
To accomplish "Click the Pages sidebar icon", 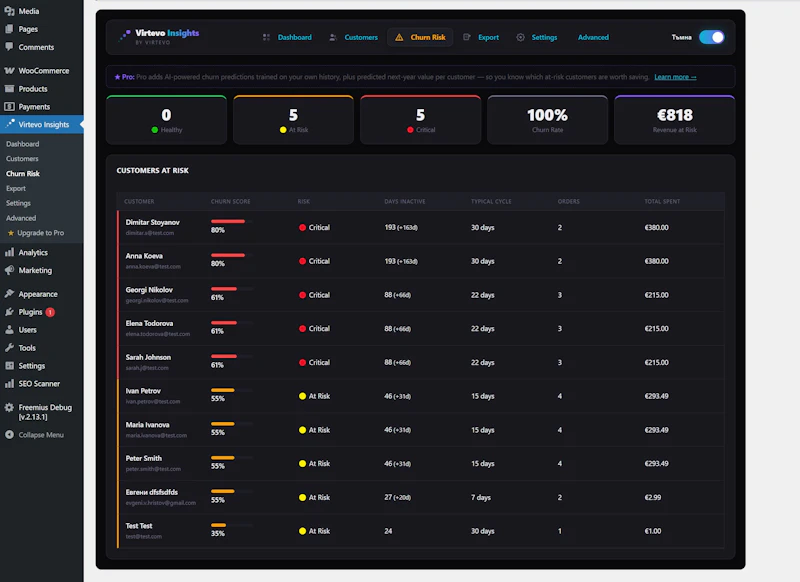I will (9, 29).
